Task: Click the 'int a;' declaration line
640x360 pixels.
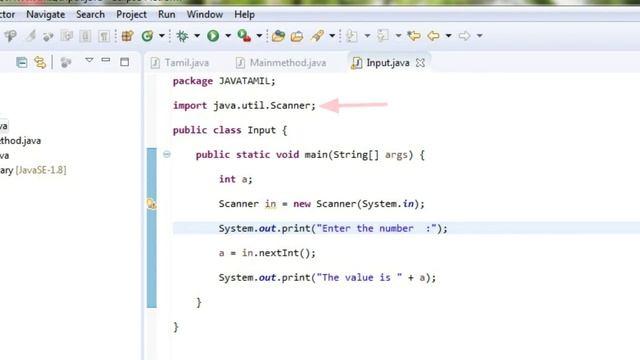Action: point(236,179)
